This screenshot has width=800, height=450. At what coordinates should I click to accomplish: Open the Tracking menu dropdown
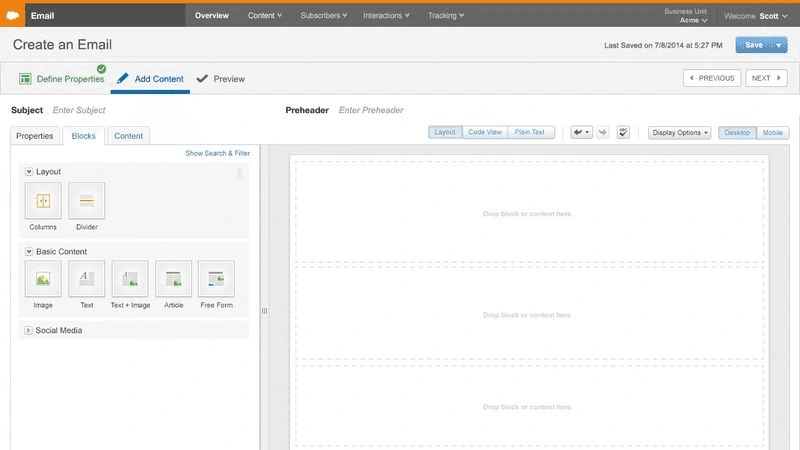click(446, 15)
